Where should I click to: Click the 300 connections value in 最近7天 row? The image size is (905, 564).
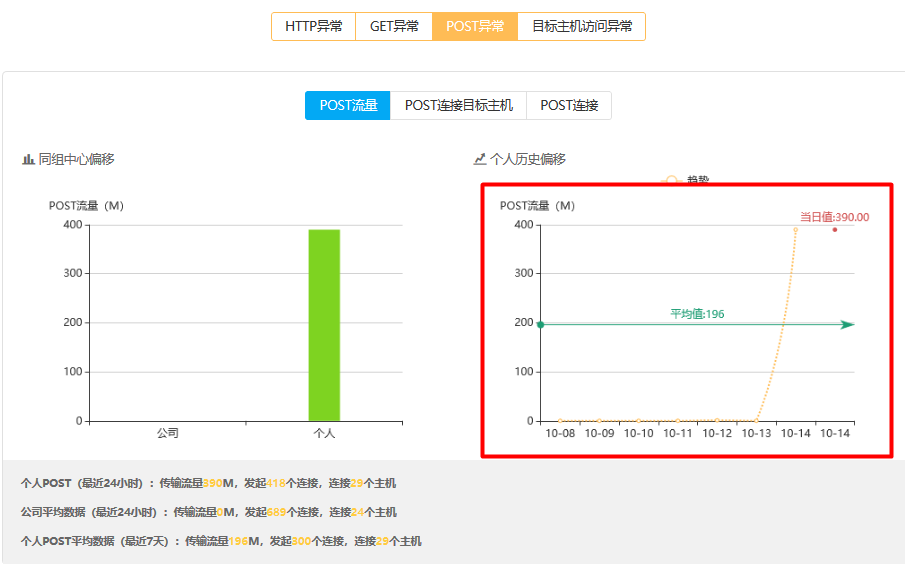(x=301, y=541)
